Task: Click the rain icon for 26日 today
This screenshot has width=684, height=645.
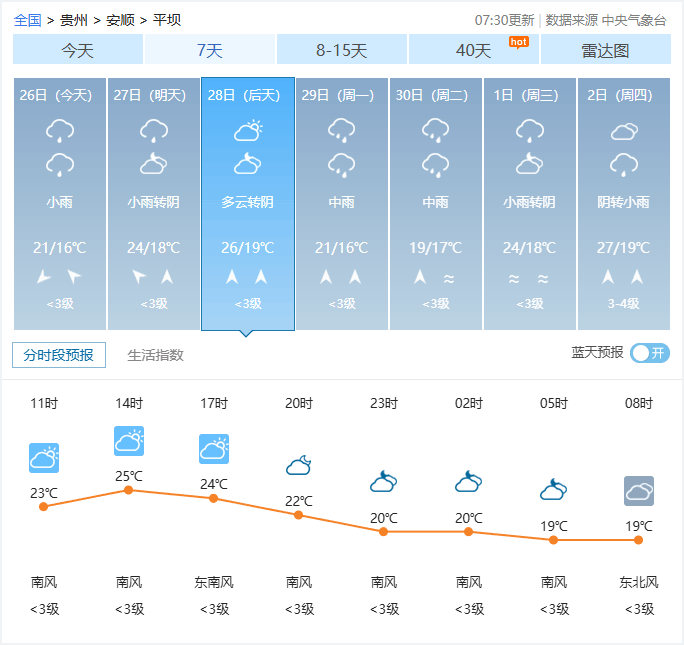Action: point(60,130)
